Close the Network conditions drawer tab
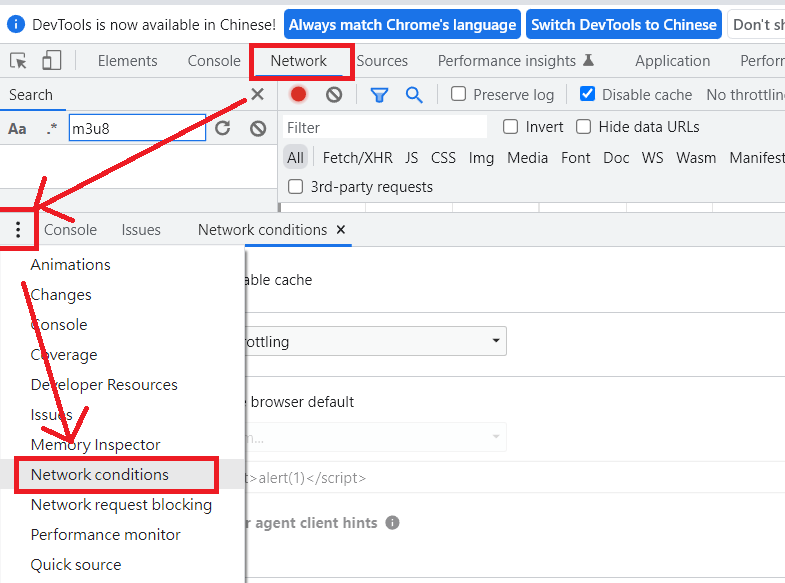785x583 pixels. click(x=341, y=229)
